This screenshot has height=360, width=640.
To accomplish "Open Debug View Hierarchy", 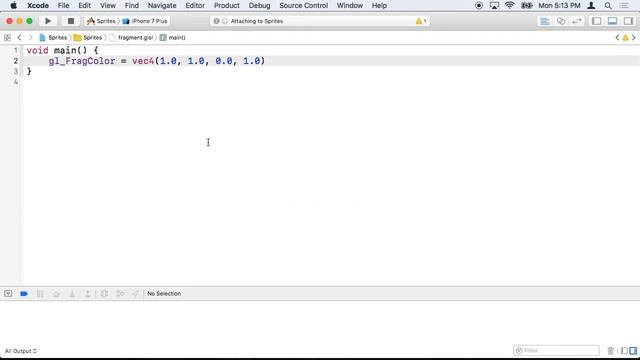I will [x=104, y=293].
